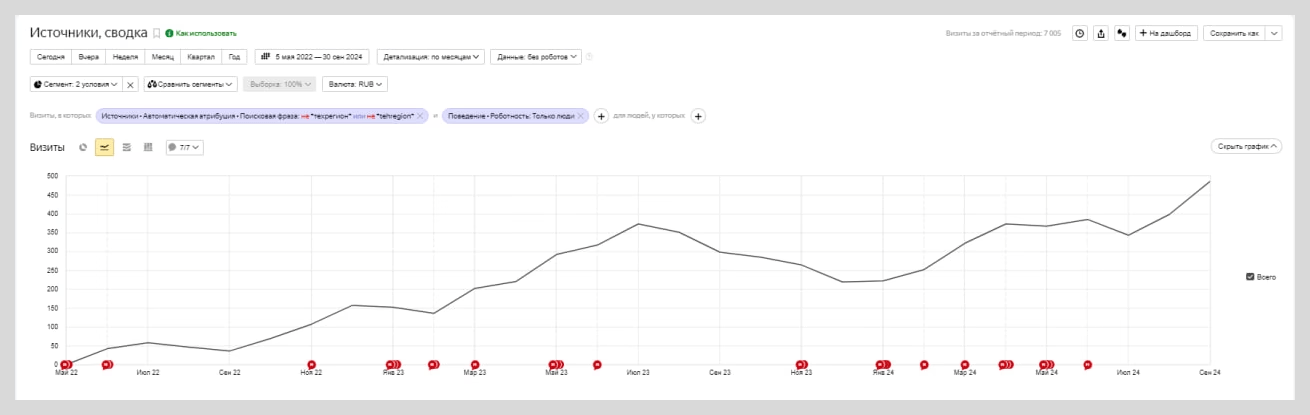
Task: Add a visit condition with plus button
Action: coord(601,116)
